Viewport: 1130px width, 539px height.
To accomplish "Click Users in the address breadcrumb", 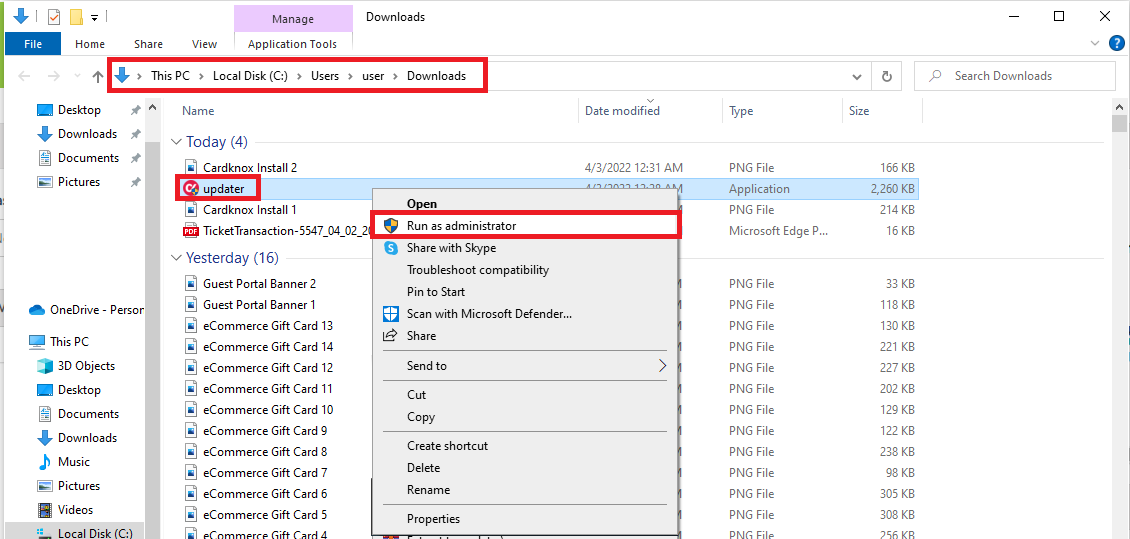I will (325, 76).
